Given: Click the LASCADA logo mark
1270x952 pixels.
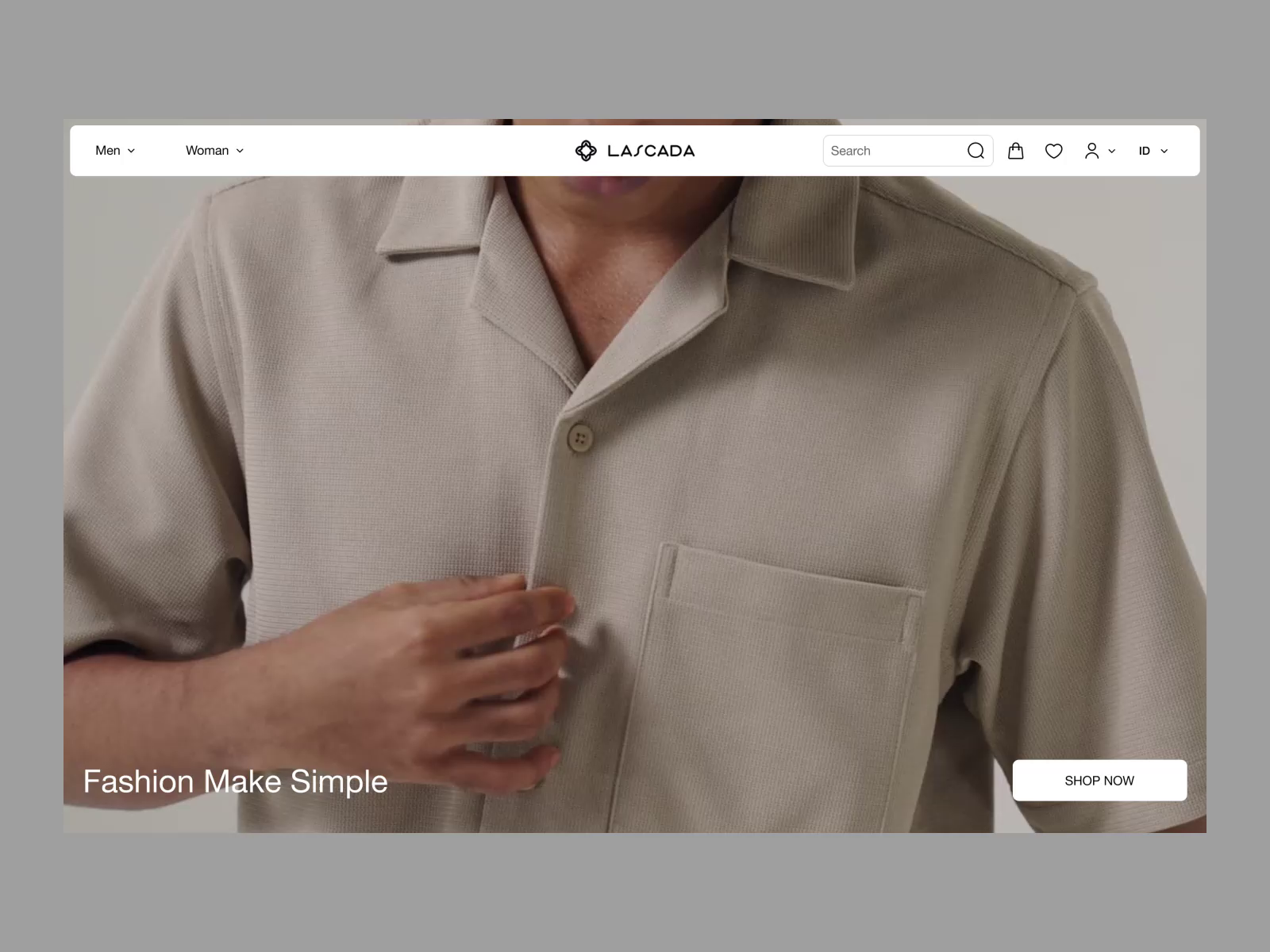Looking at the screenshot, I should [x=586, y=151].
